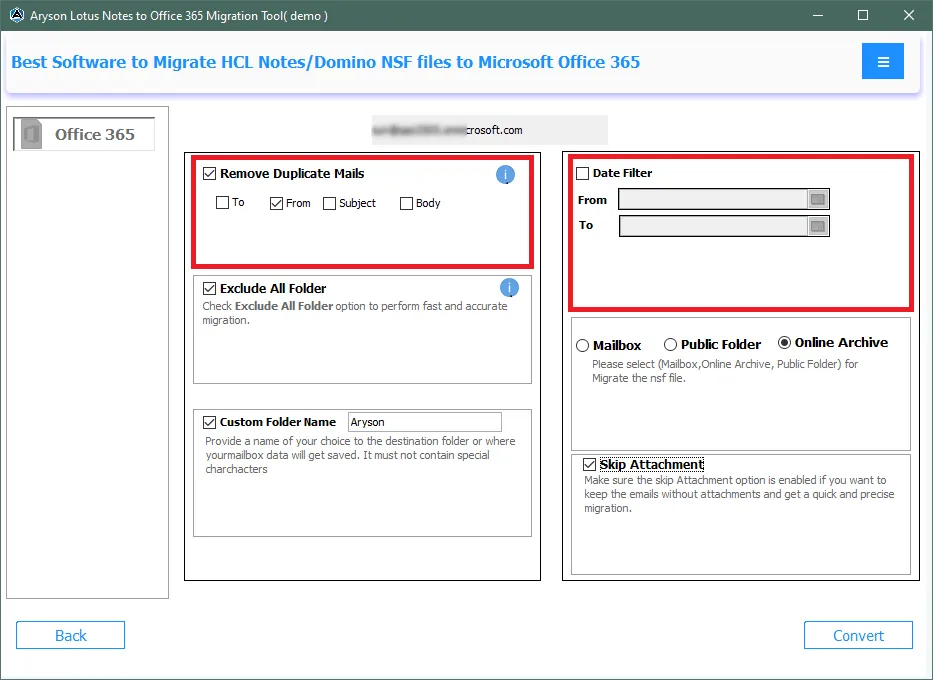Click the Aryson app logo in title bar
The height and width of the screenshot is (680, 933).
17,15
